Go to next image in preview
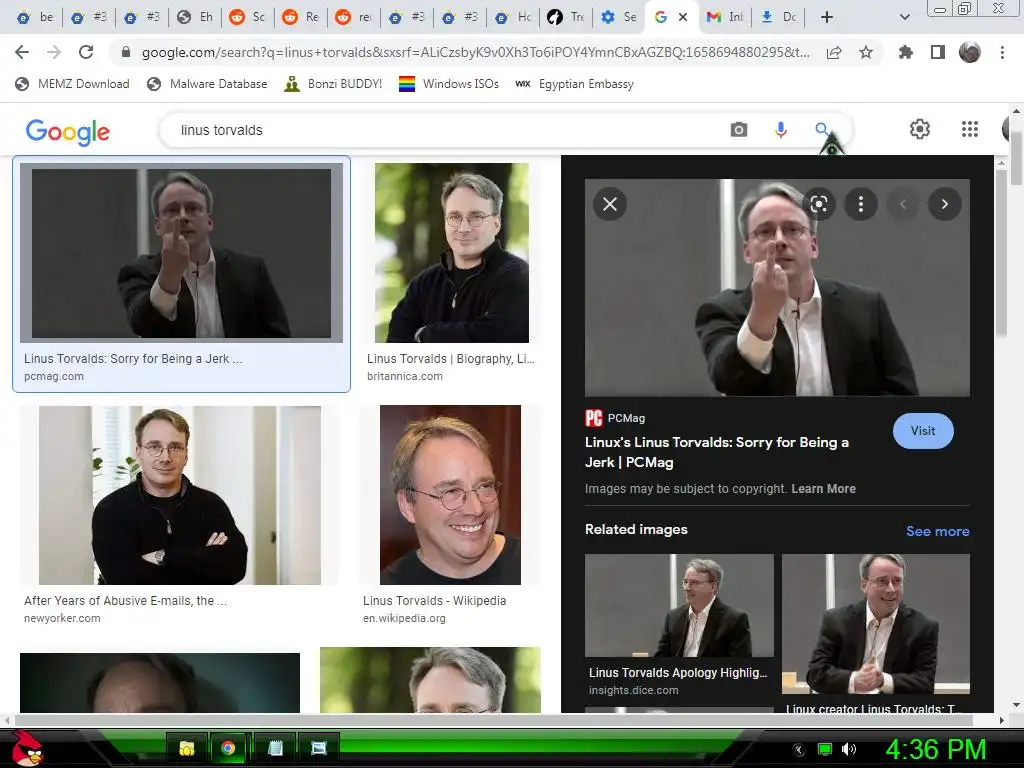This screenshot has height=768, width=1024. pos(944,204)
